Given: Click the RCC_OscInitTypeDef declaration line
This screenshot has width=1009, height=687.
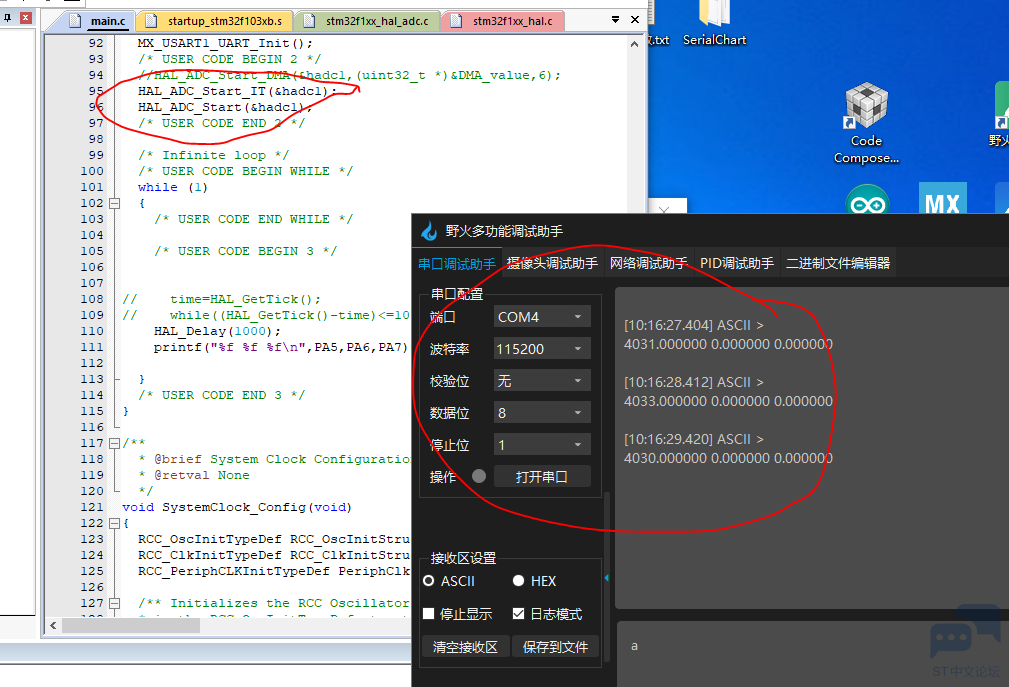Looking at the screenshot, I should [x=273, y=539].
